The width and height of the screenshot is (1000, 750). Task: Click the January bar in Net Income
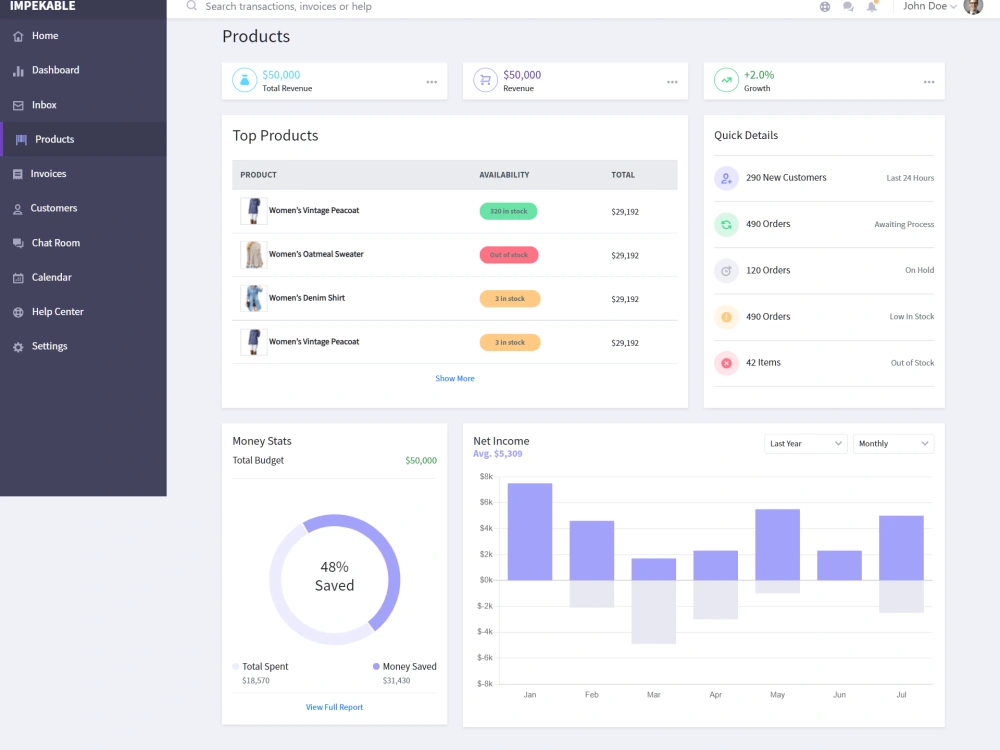pyautogui.click(x=530, y=532)
